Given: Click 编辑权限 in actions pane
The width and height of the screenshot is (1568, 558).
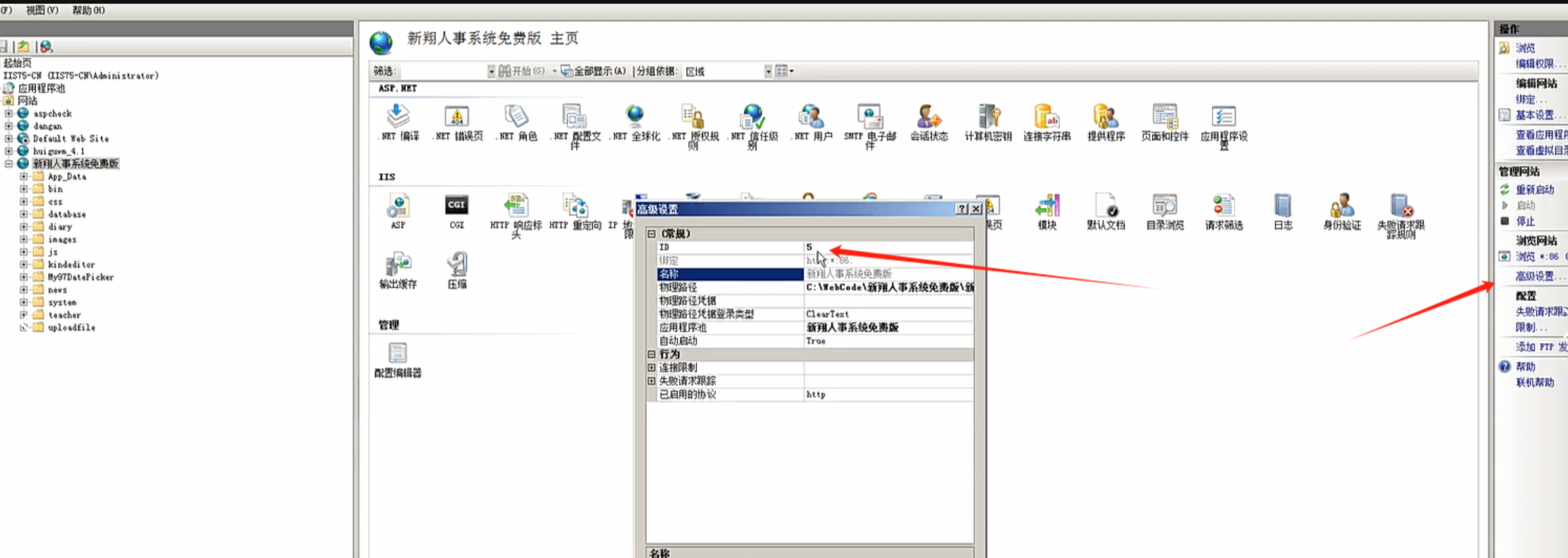Looking at the screenshot, I should 1539,64.
